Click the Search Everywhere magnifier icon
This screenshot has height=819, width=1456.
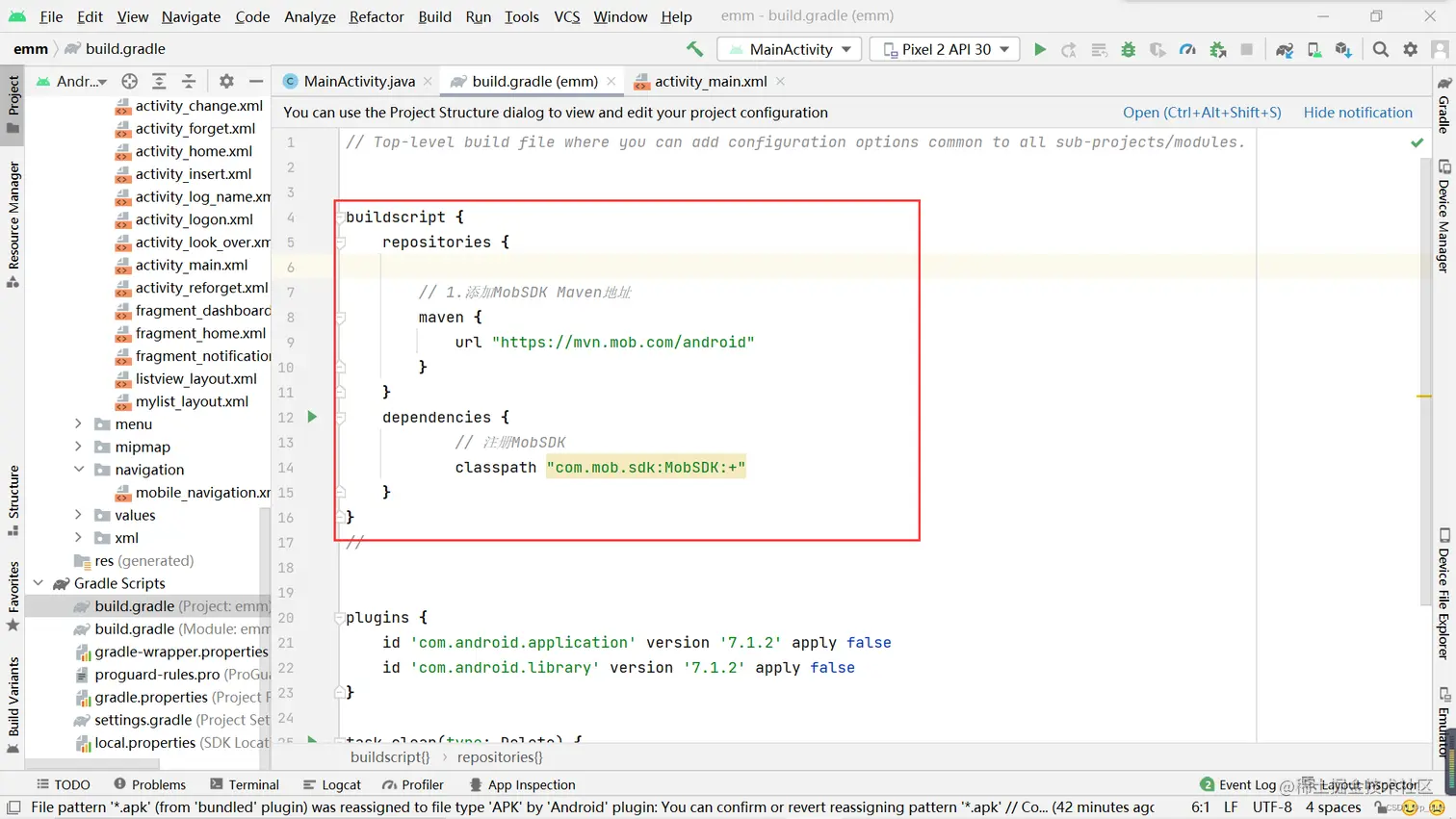tap(1381, 49)
